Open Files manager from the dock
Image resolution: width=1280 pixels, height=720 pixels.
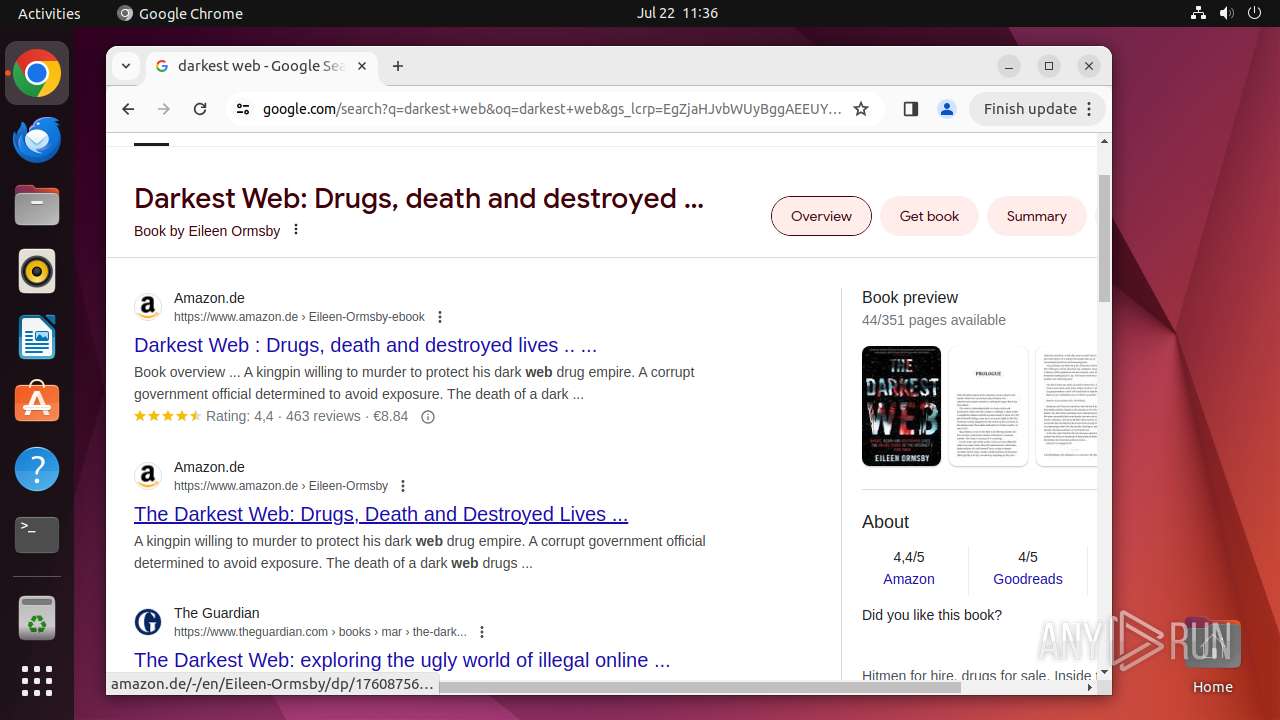tap(37, 206)
